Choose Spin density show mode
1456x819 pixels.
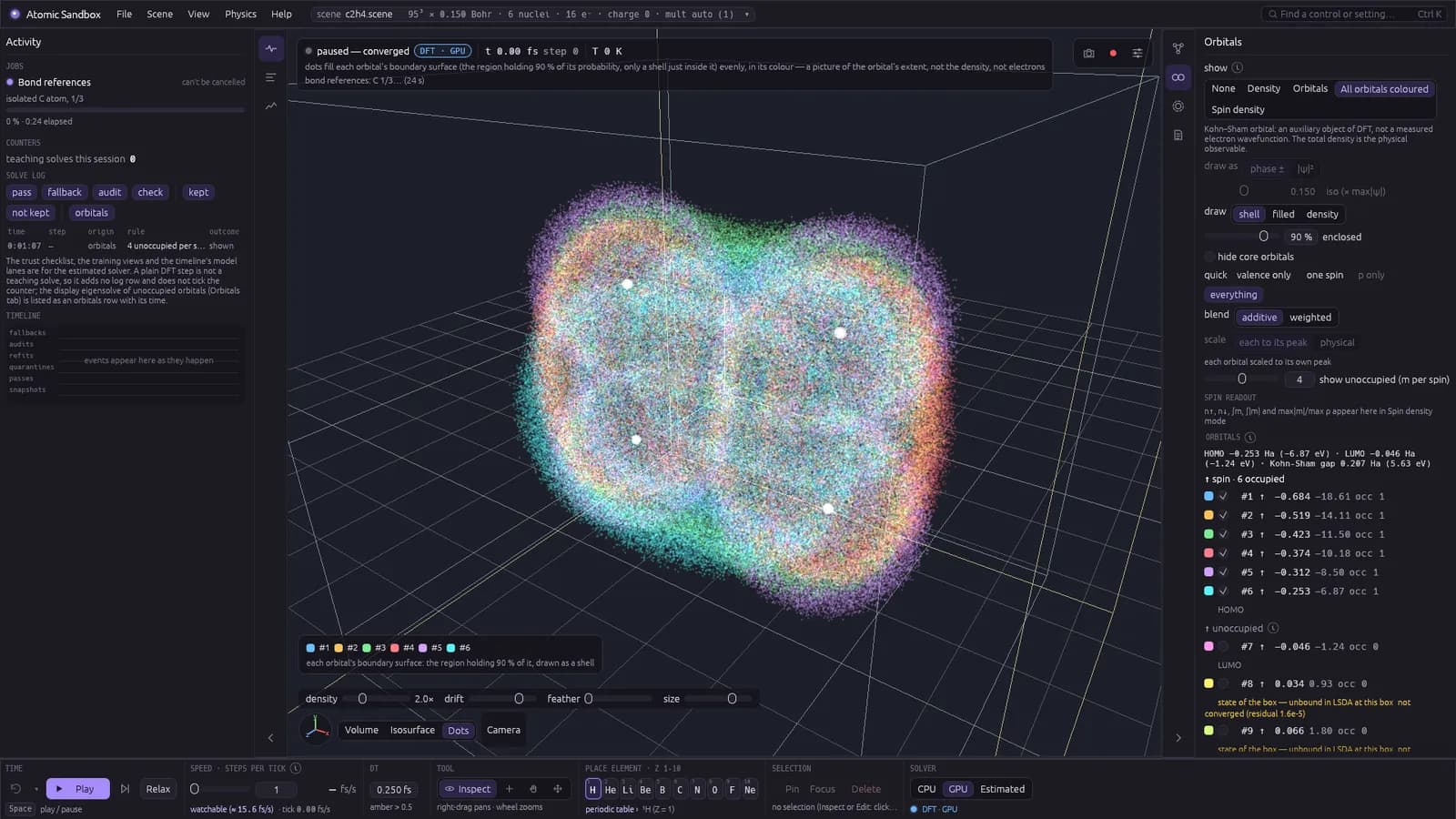(x=1238, y=109)
